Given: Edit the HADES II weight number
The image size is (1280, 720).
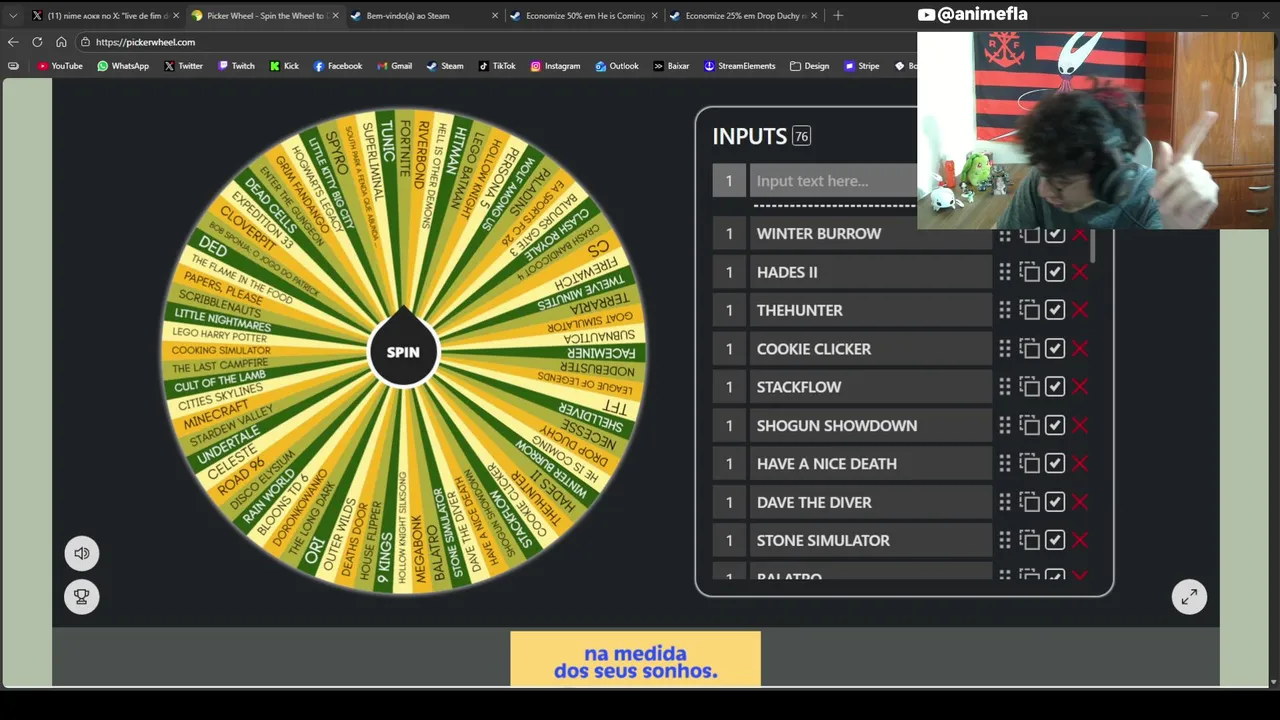Looking at the screenshot, I should coord(729,272).
